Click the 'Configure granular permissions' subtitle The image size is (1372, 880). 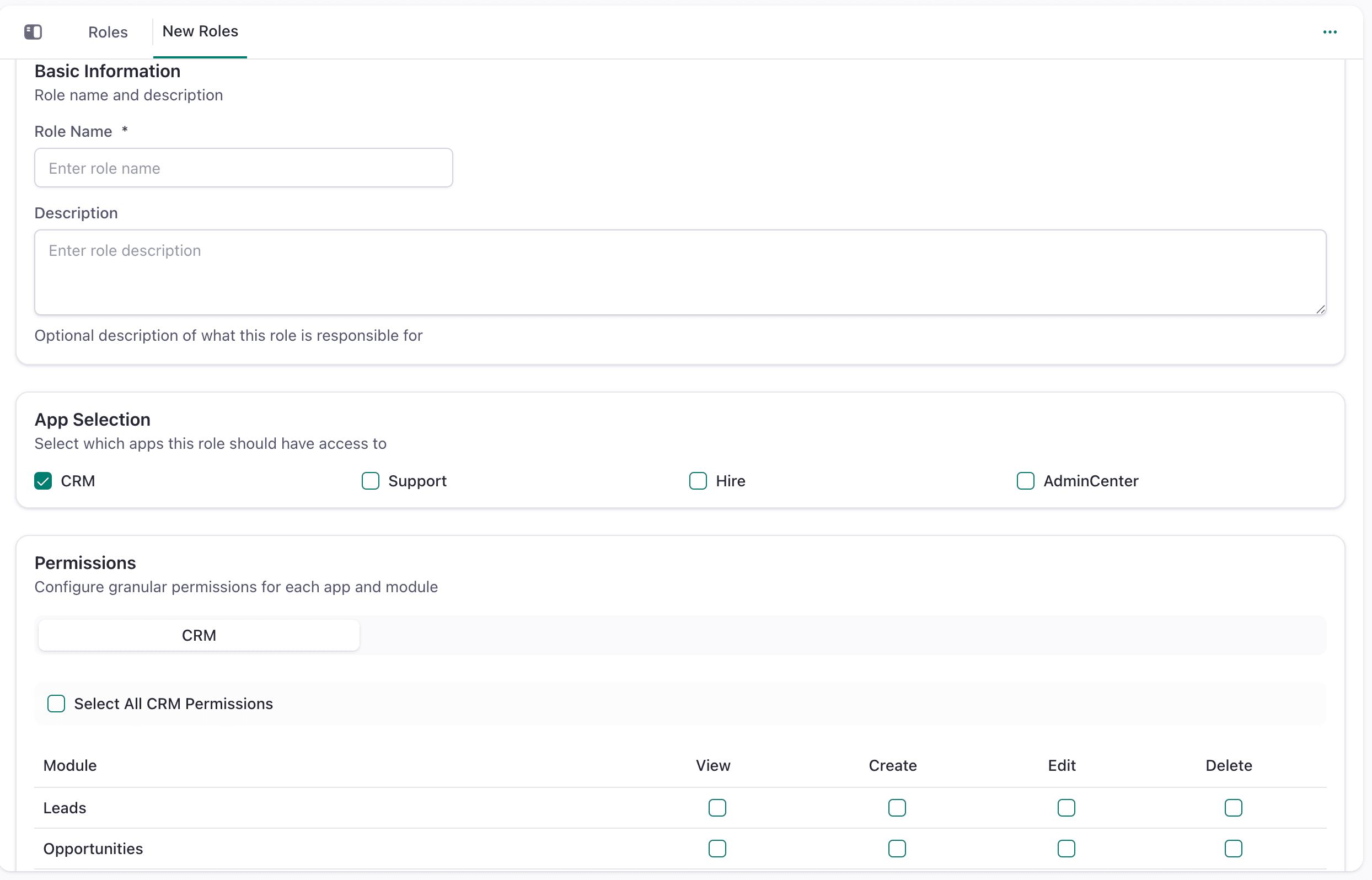coord(236,587)
